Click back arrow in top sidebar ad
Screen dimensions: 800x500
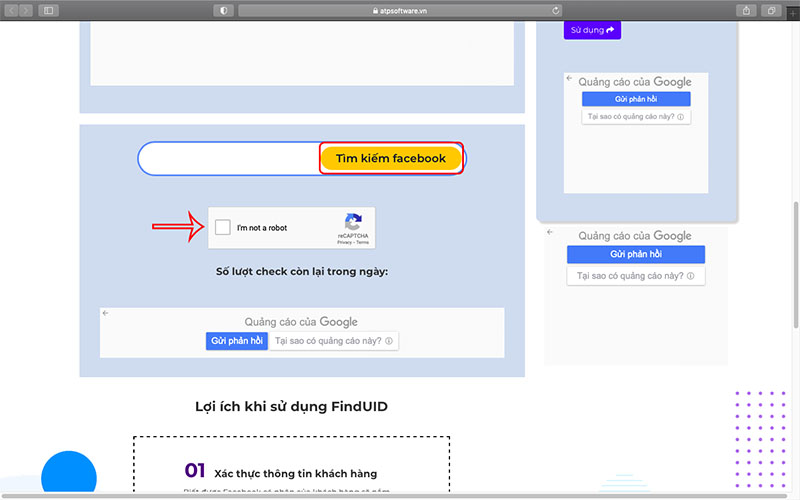pyautogui.click(x=569, y=78)
